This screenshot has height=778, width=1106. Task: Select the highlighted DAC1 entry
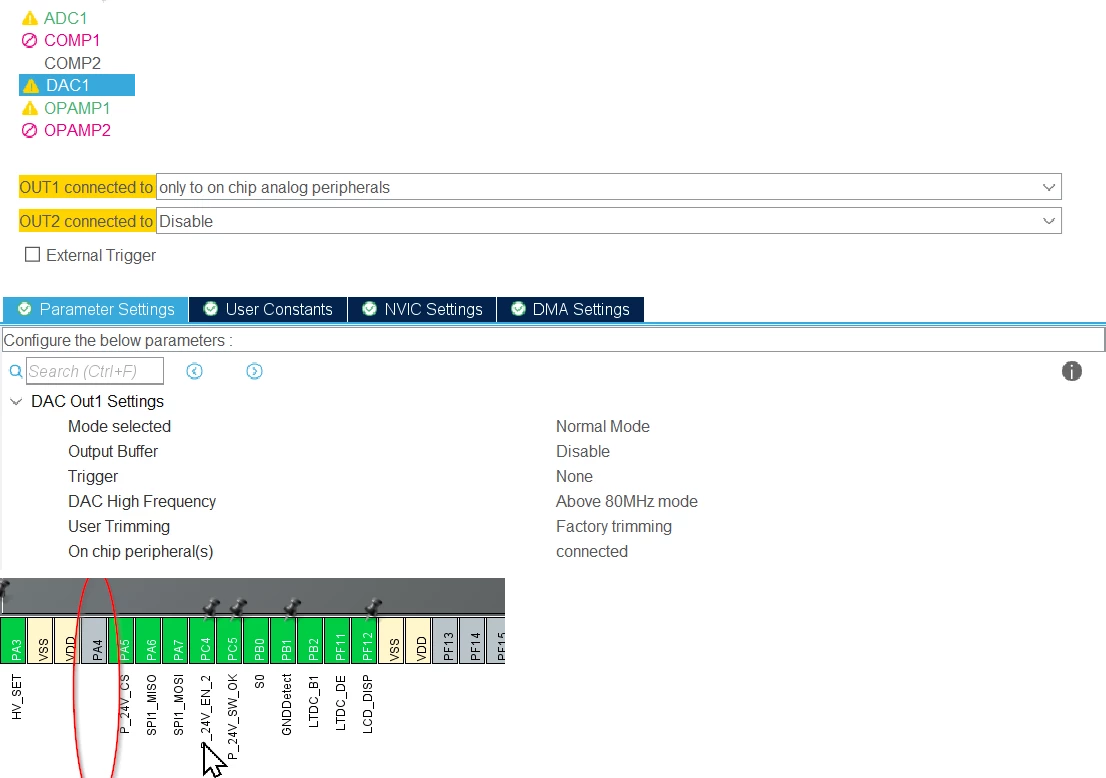coord(77,85)
